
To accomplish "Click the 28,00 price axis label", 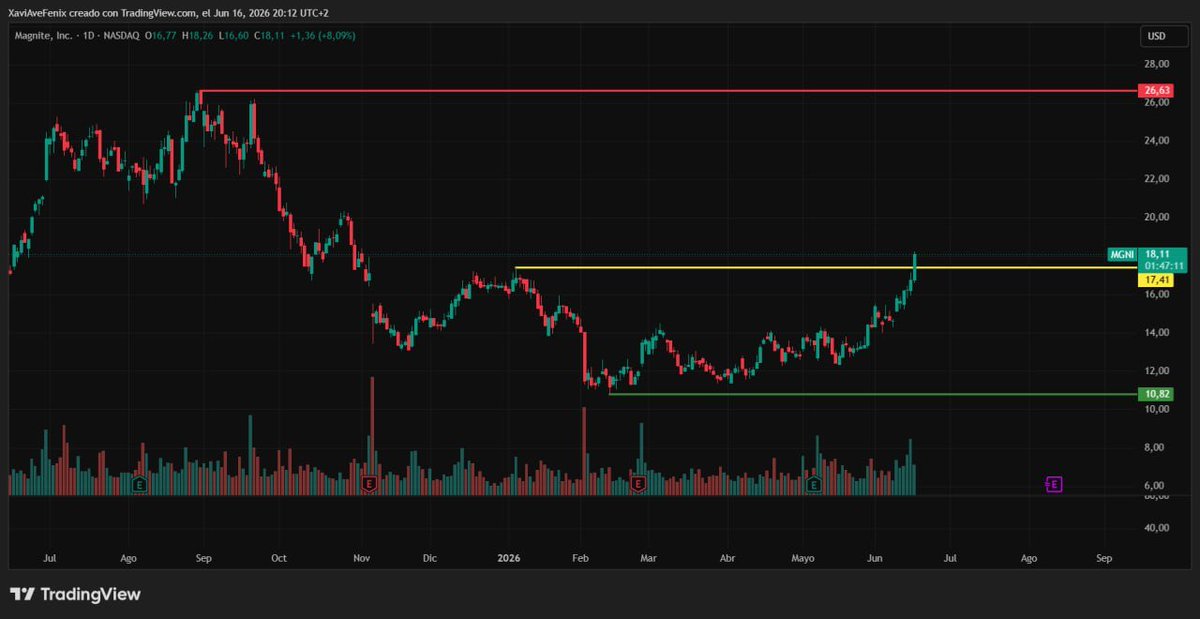I will [1156, 63].
